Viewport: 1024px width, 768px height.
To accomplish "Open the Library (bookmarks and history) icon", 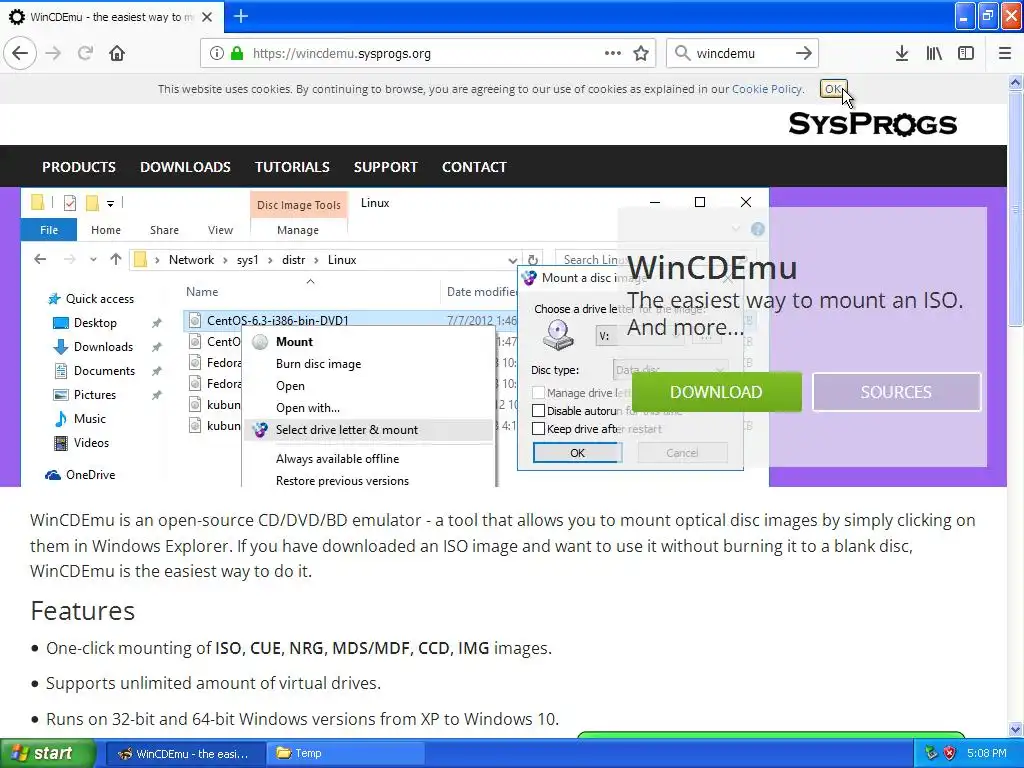I will (x=934, y=53).
